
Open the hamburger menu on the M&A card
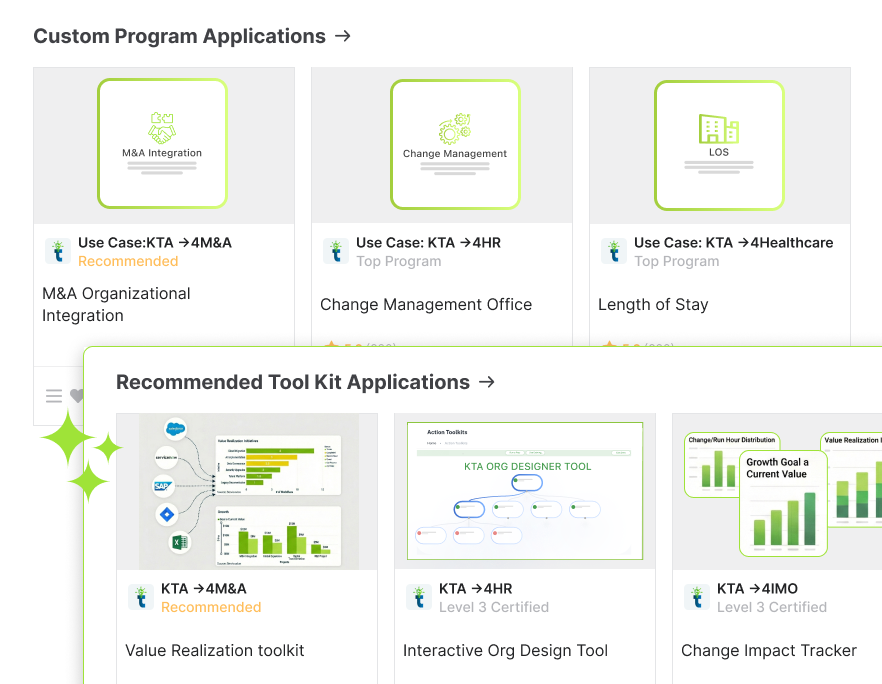[54, 396]
